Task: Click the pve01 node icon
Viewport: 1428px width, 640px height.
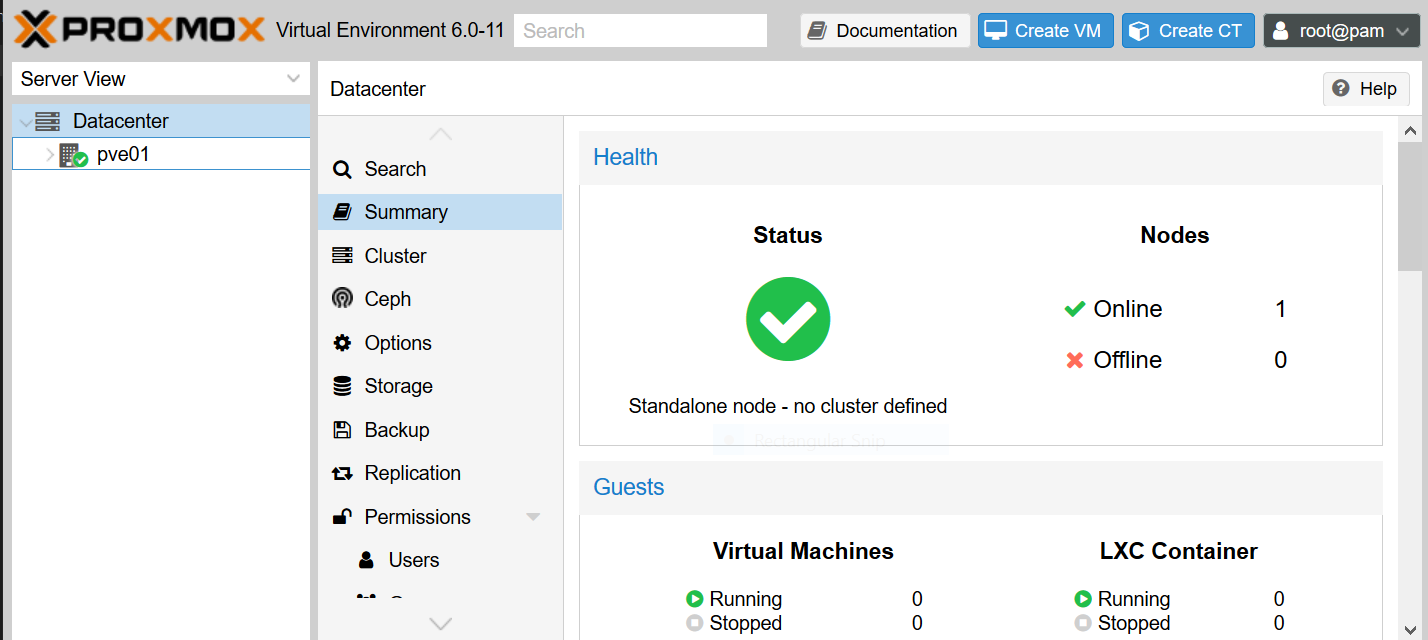Action: click(x=73, y=155)
